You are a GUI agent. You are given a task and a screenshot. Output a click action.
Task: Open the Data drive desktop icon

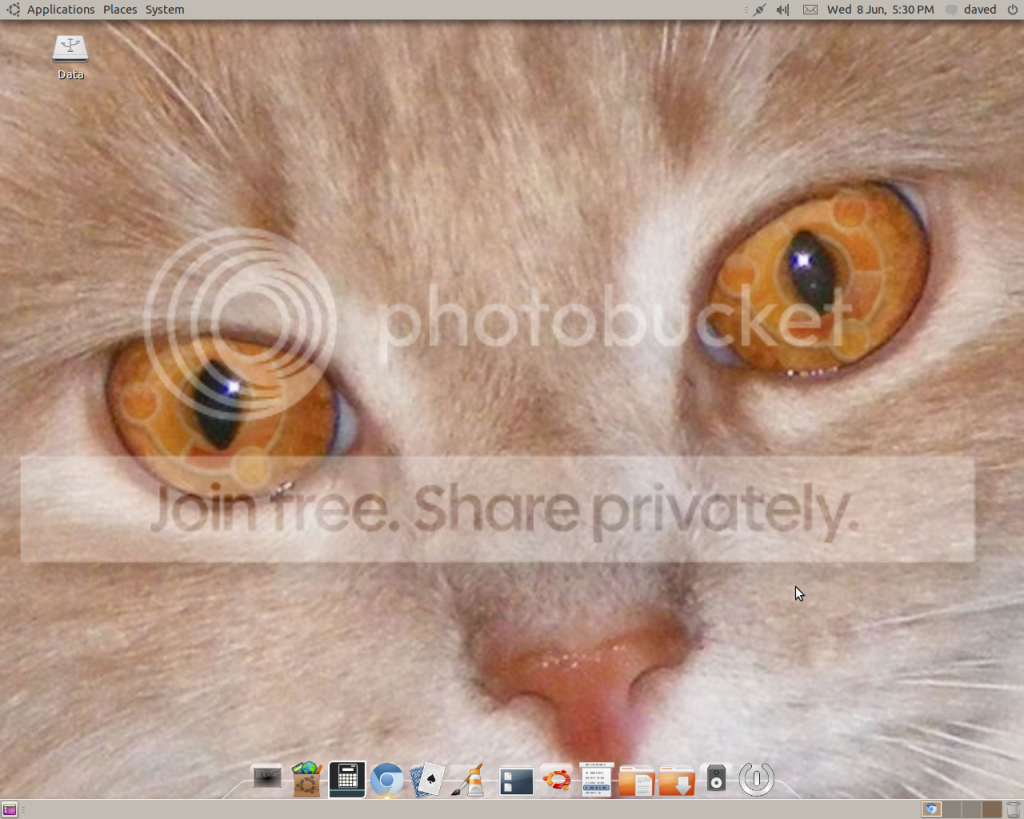point(70,57)
